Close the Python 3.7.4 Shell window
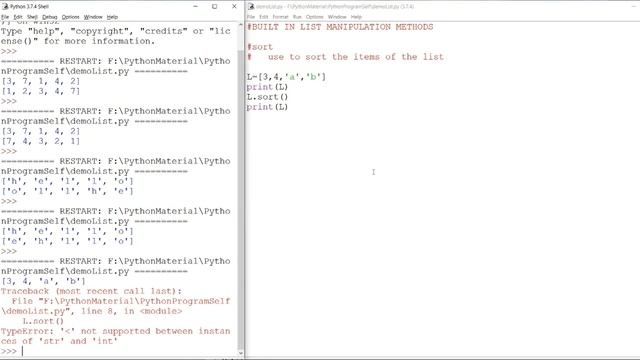The width and height of the screenshot is (640, 360). coord(234,7)
